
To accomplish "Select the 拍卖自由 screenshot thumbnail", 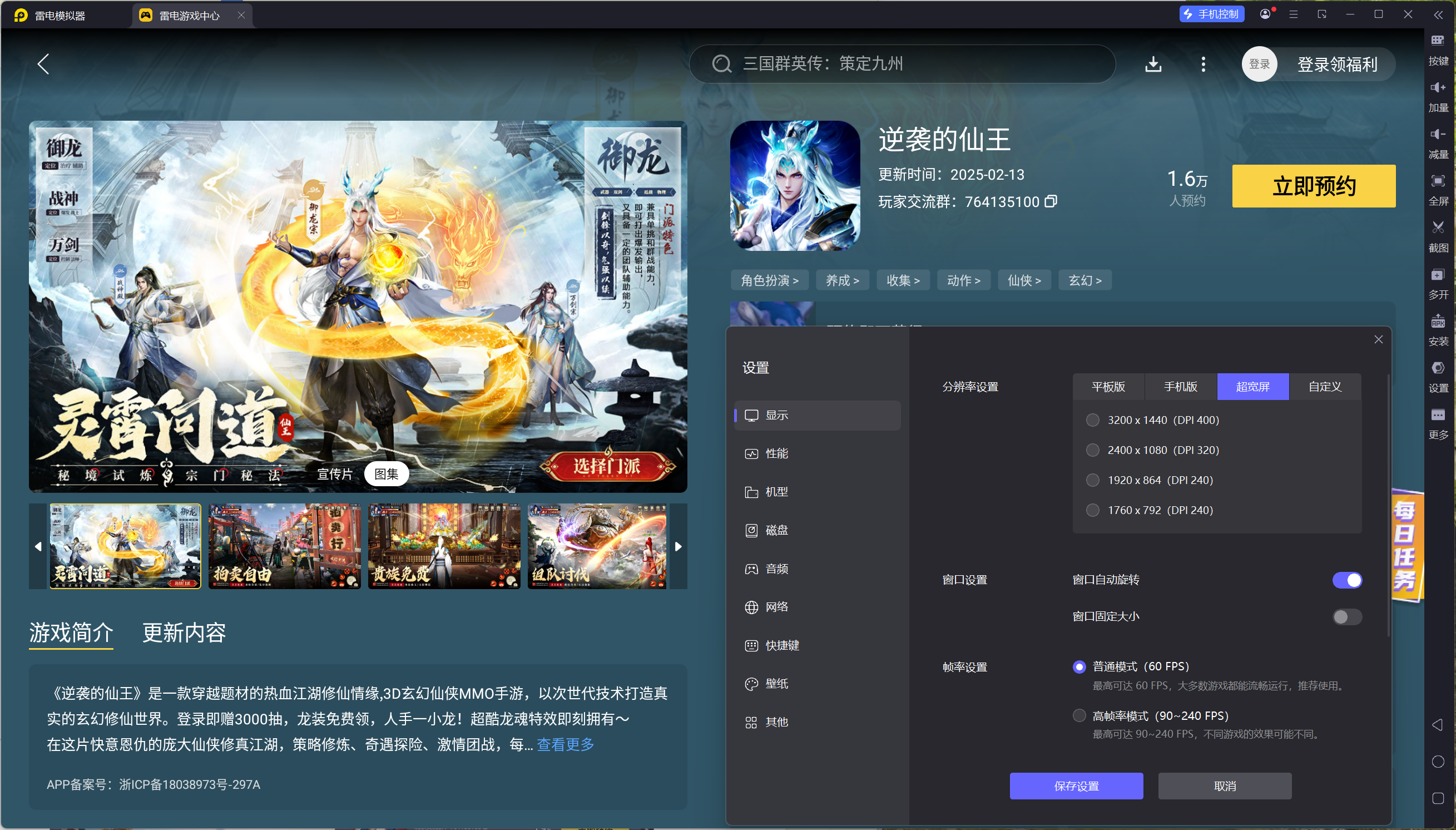I will coord(284,546).
